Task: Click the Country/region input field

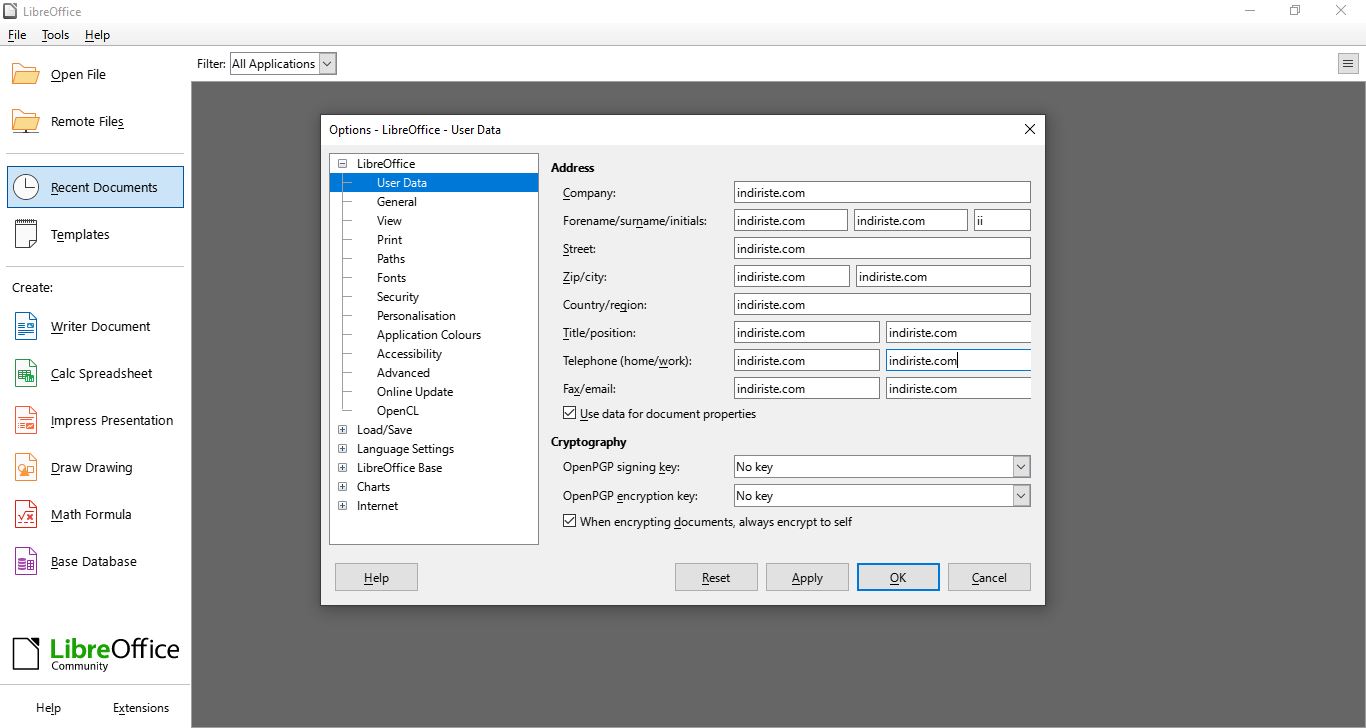Action: [882, 304]
